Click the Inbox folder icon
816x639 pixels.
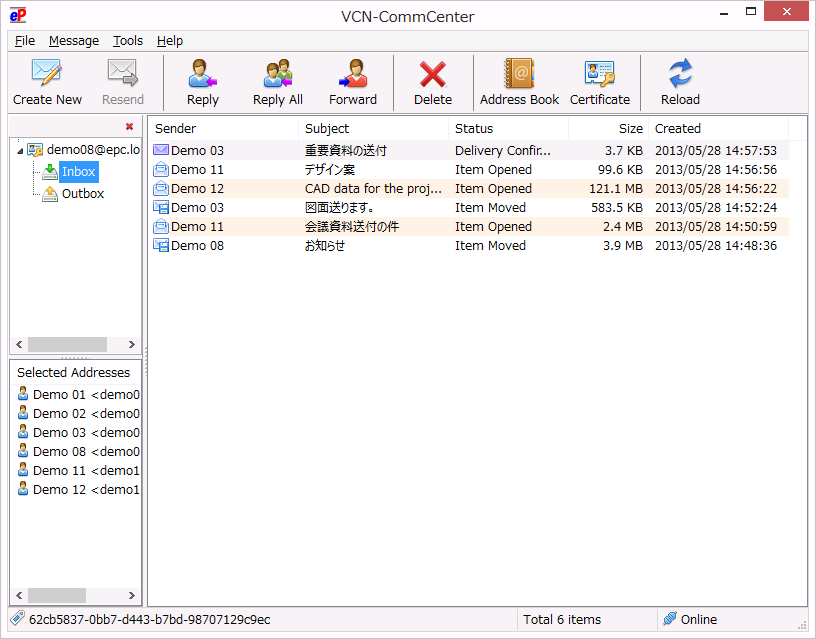(50, 171)
